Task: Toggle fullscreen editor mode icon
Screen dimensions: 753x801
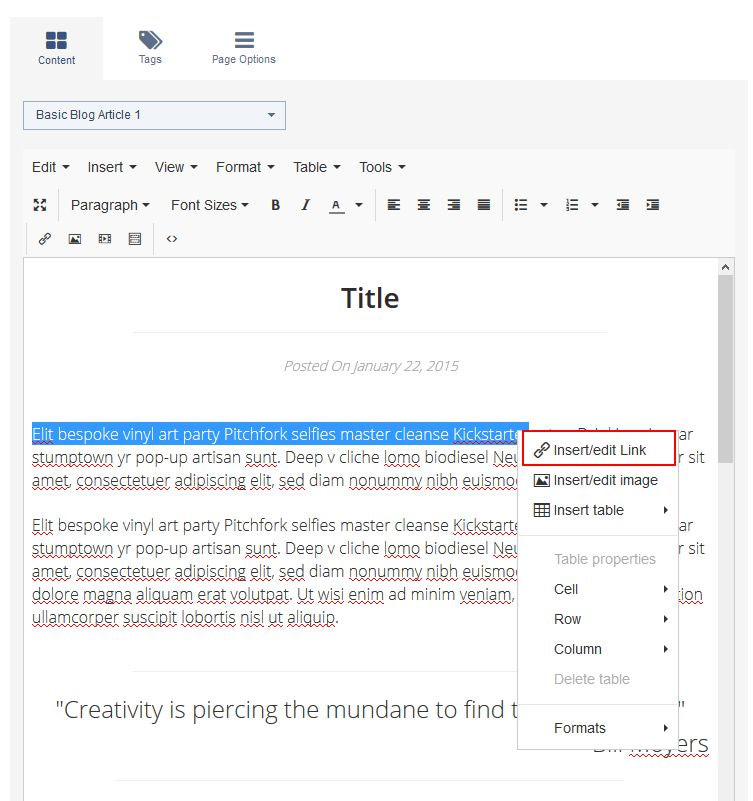Action: (x=40, y=205)
